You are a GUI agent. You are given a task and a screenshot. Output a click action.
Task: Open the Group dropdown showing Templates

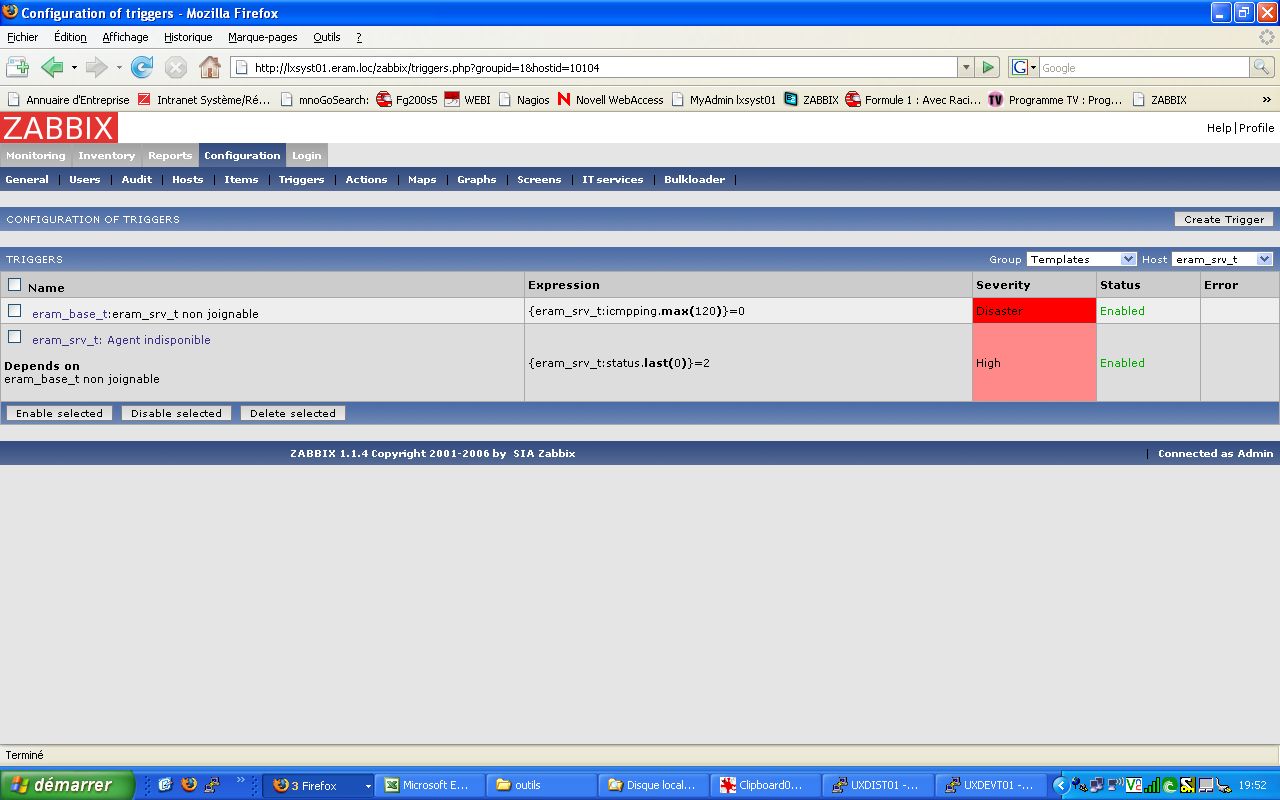tap(1082, 259)
